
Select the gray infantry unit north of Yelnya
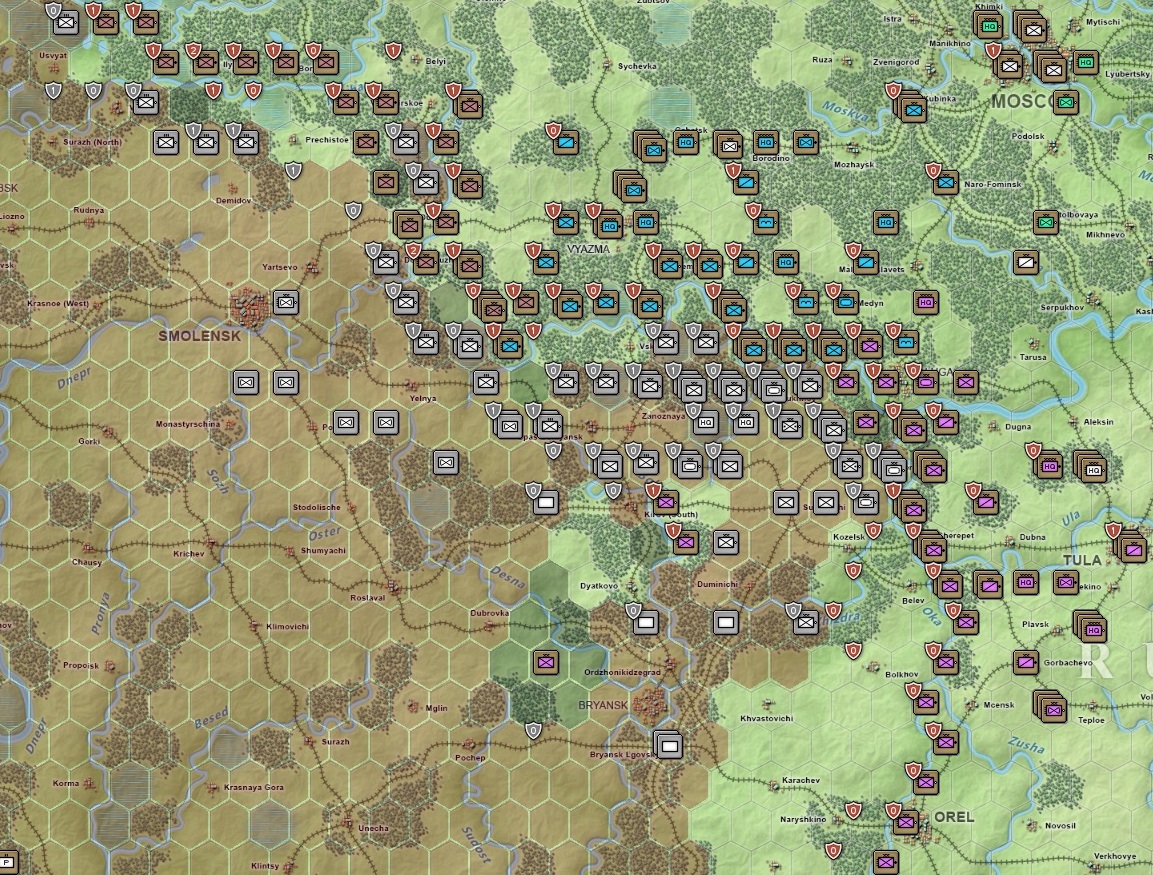point(486,382)
